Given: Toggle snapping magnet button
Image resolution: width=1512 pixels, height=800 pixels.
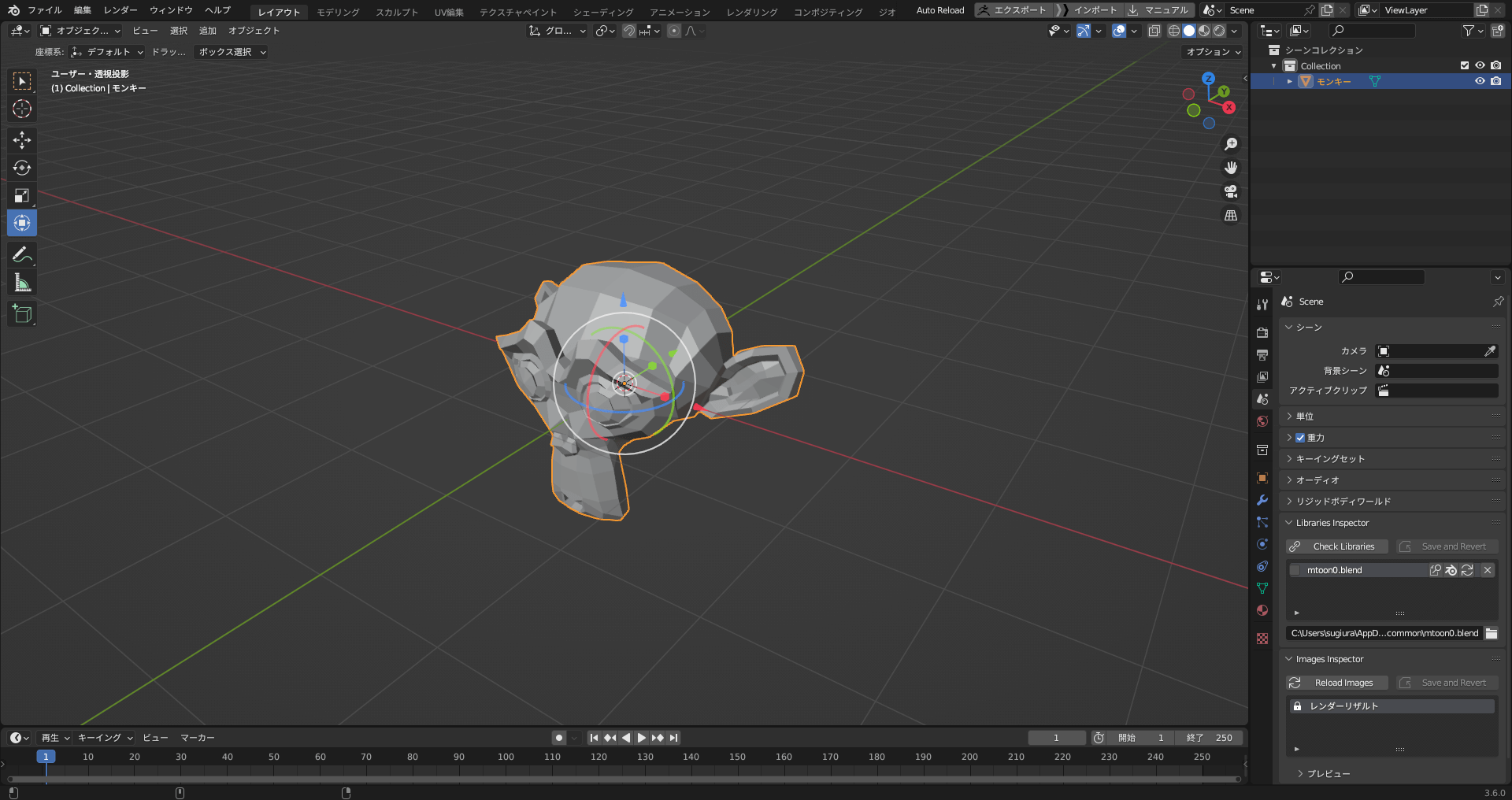Looking at the screenshot, I should (x=628, y=31).
